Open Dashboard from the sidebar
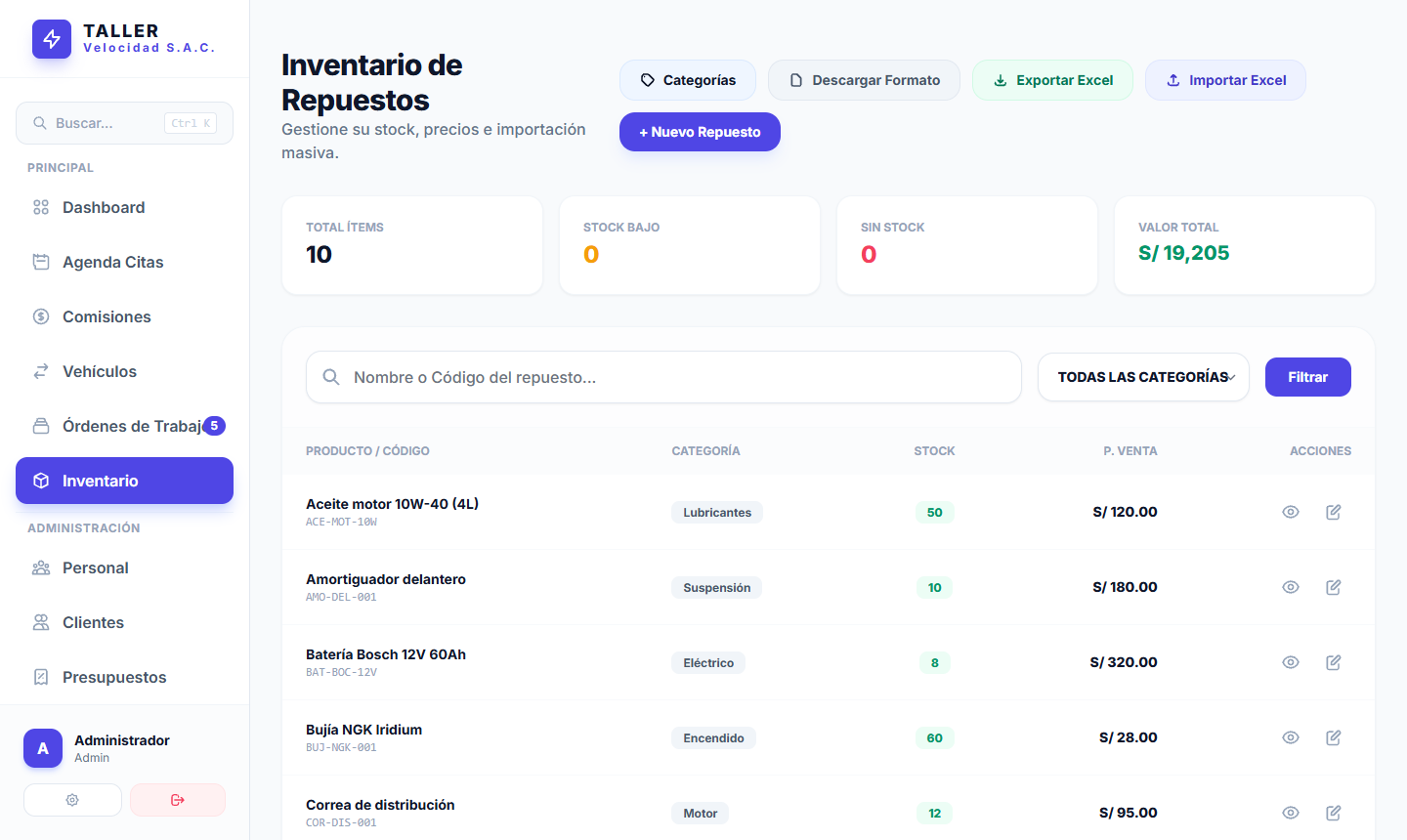This screenshot has width=1407, height=840. pyautogui.click(x=124, y=207)
